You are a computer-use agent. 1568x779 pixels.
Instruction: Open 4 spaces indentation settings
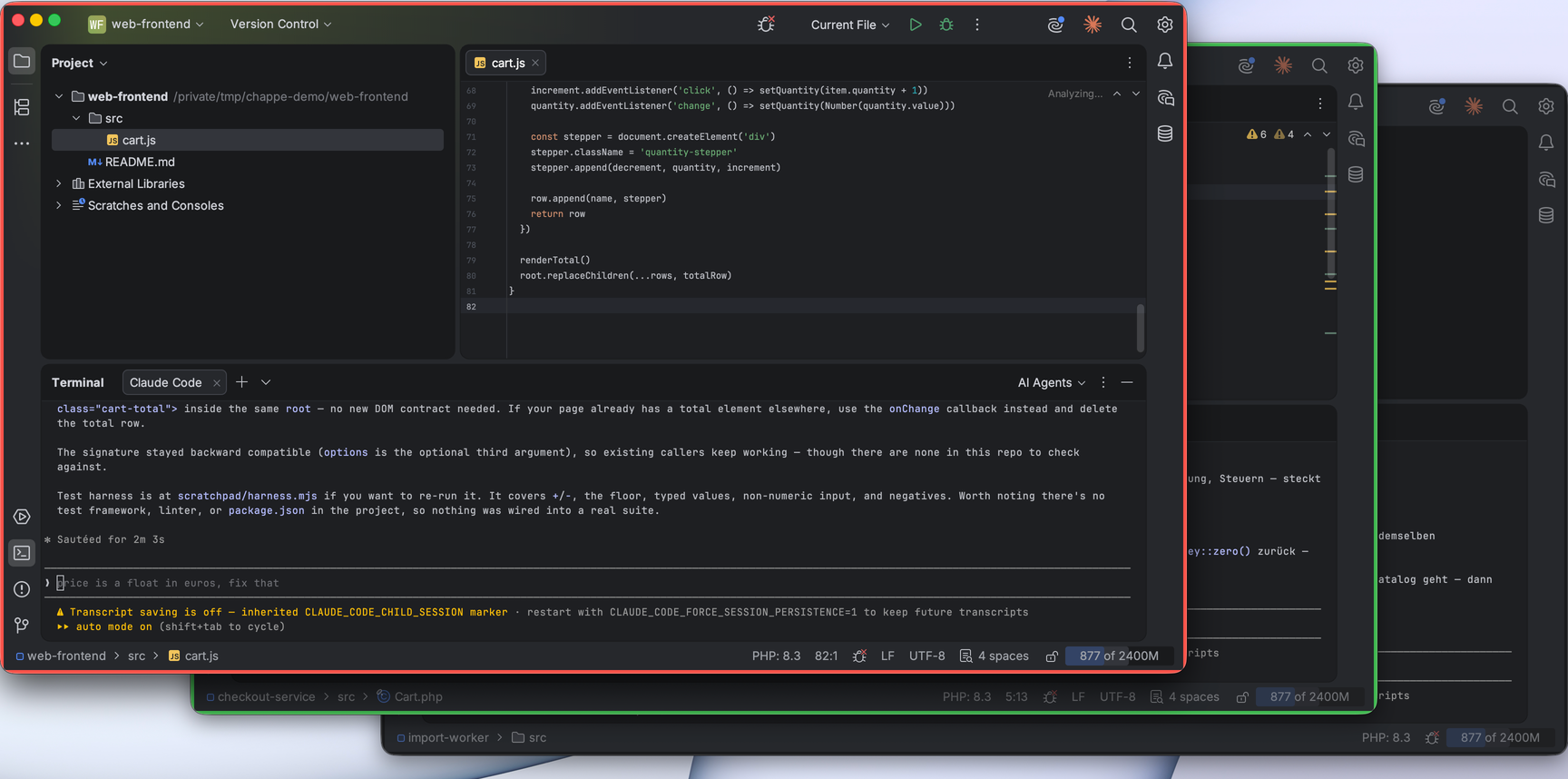[995, 656]
